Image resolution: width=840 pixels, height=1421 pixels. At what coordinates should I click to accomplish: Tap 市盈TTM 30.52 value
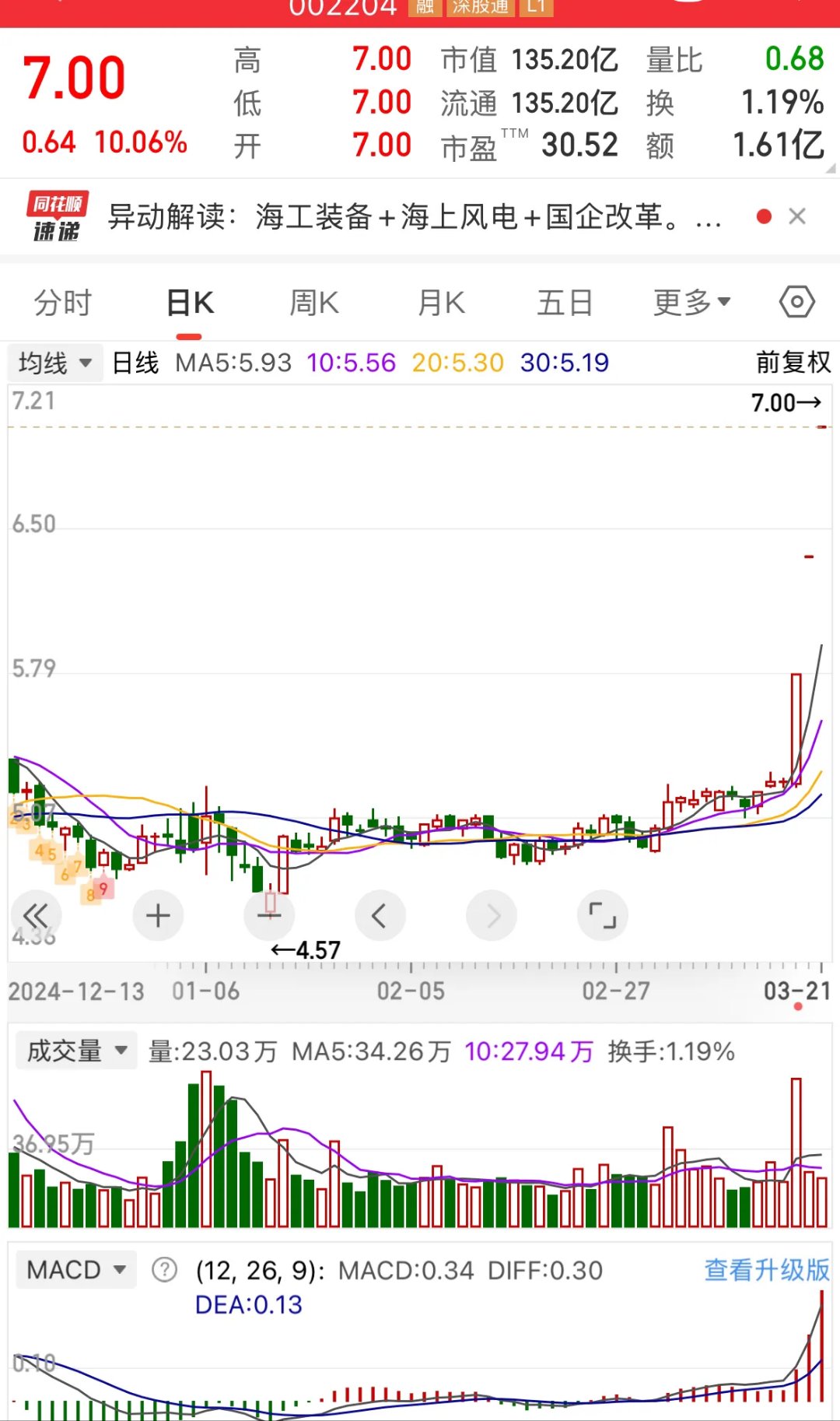coord(579,145)
